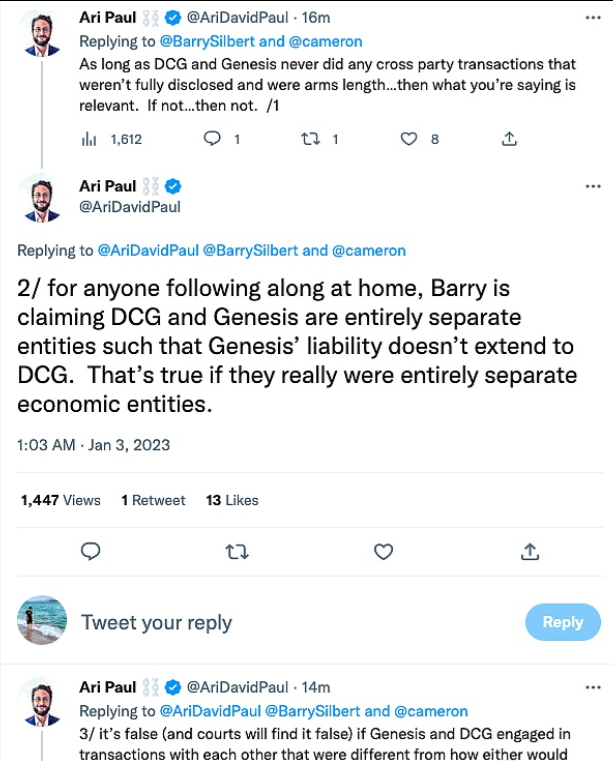This screenshot has height=761, width=613.
Task: Share the main 2/ tweet
Action: (530, 551)
